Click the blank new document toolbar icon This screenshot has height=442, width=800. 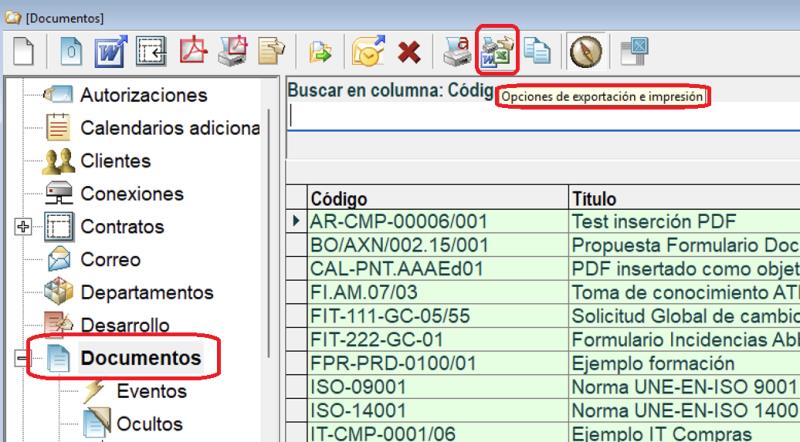coord(22,51)
